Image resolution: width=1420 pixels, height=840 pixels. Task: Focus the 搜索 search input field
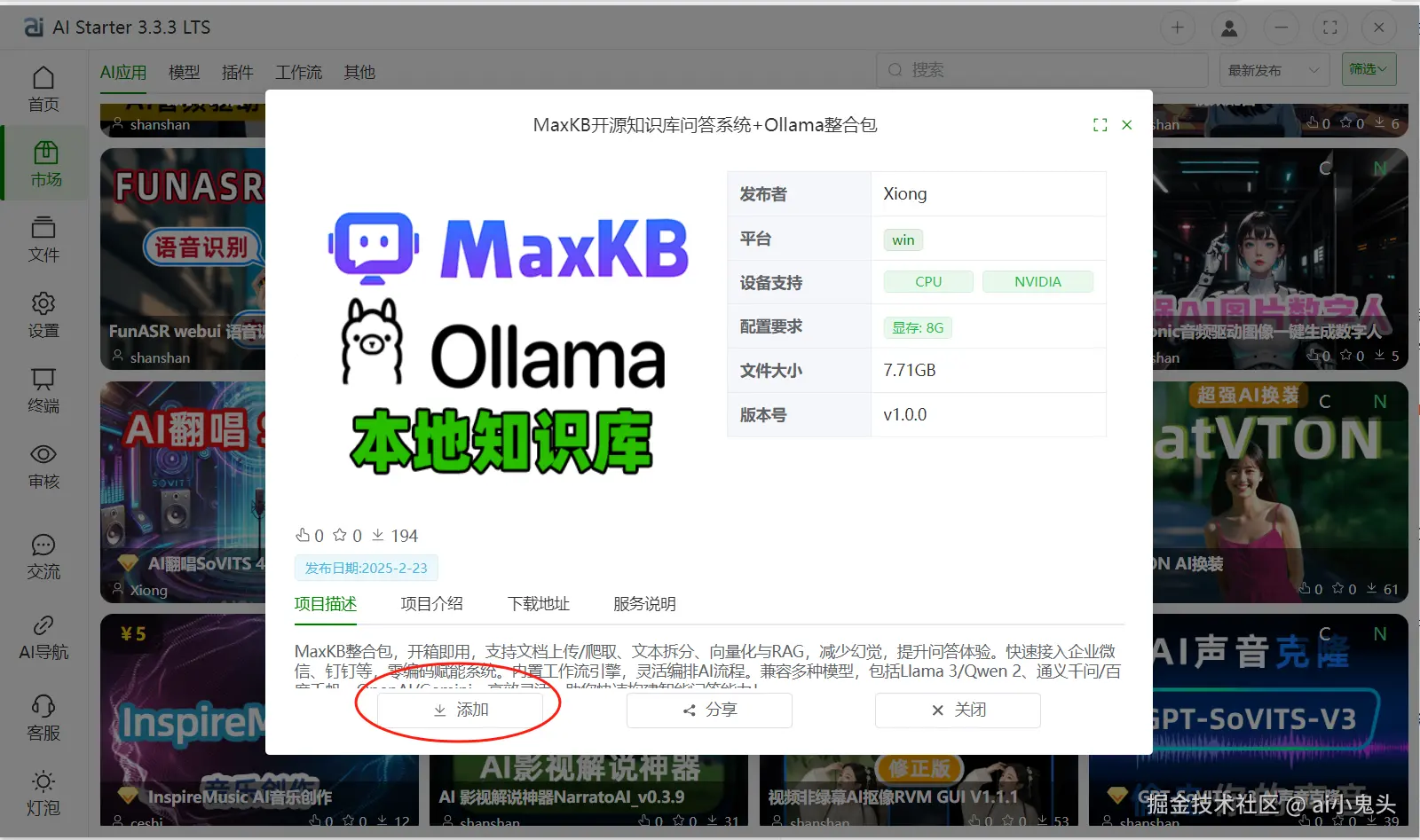tap(1042, 70)
